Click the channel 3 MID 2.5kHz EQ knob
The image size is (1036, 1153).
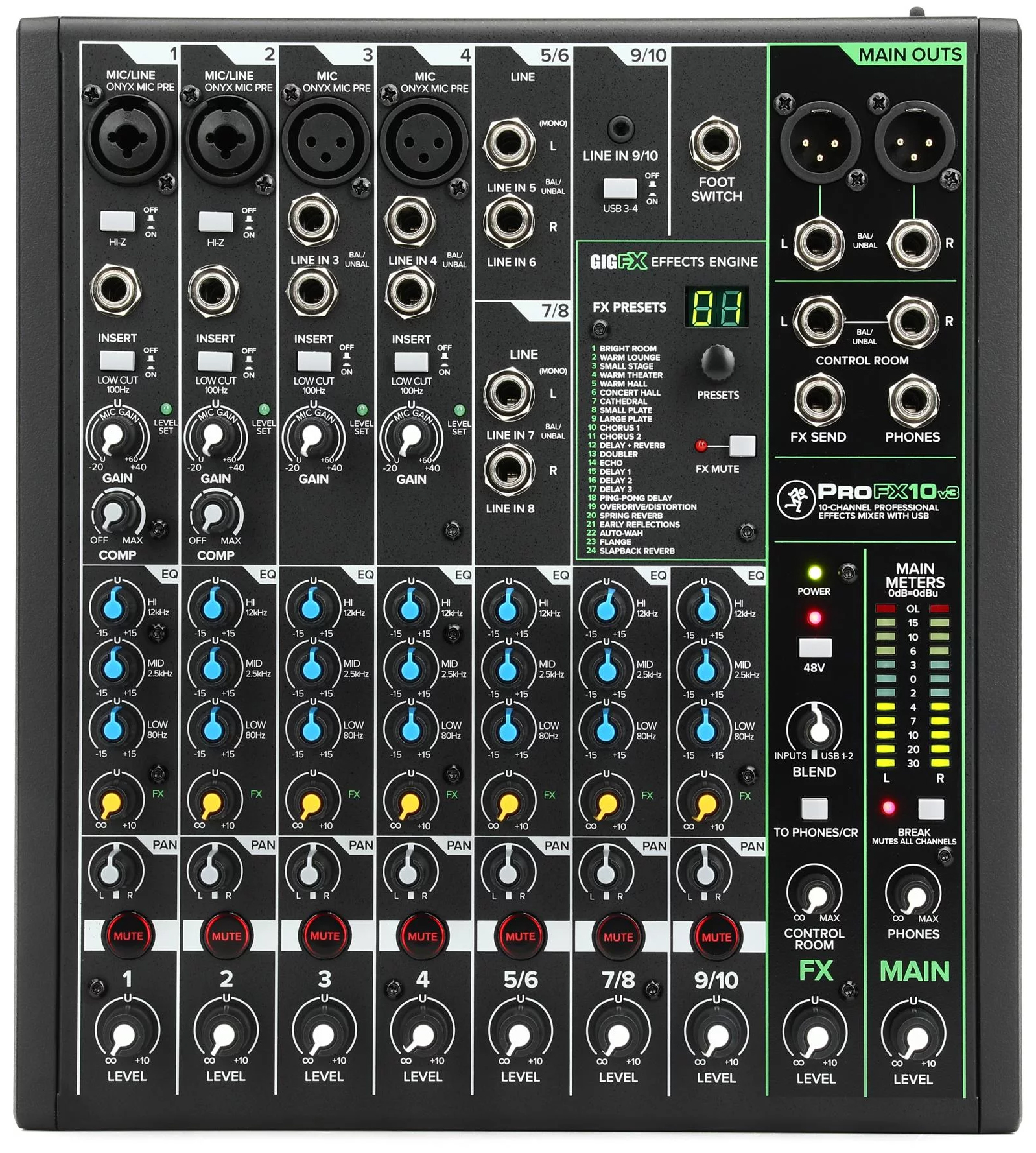point(312,667)
